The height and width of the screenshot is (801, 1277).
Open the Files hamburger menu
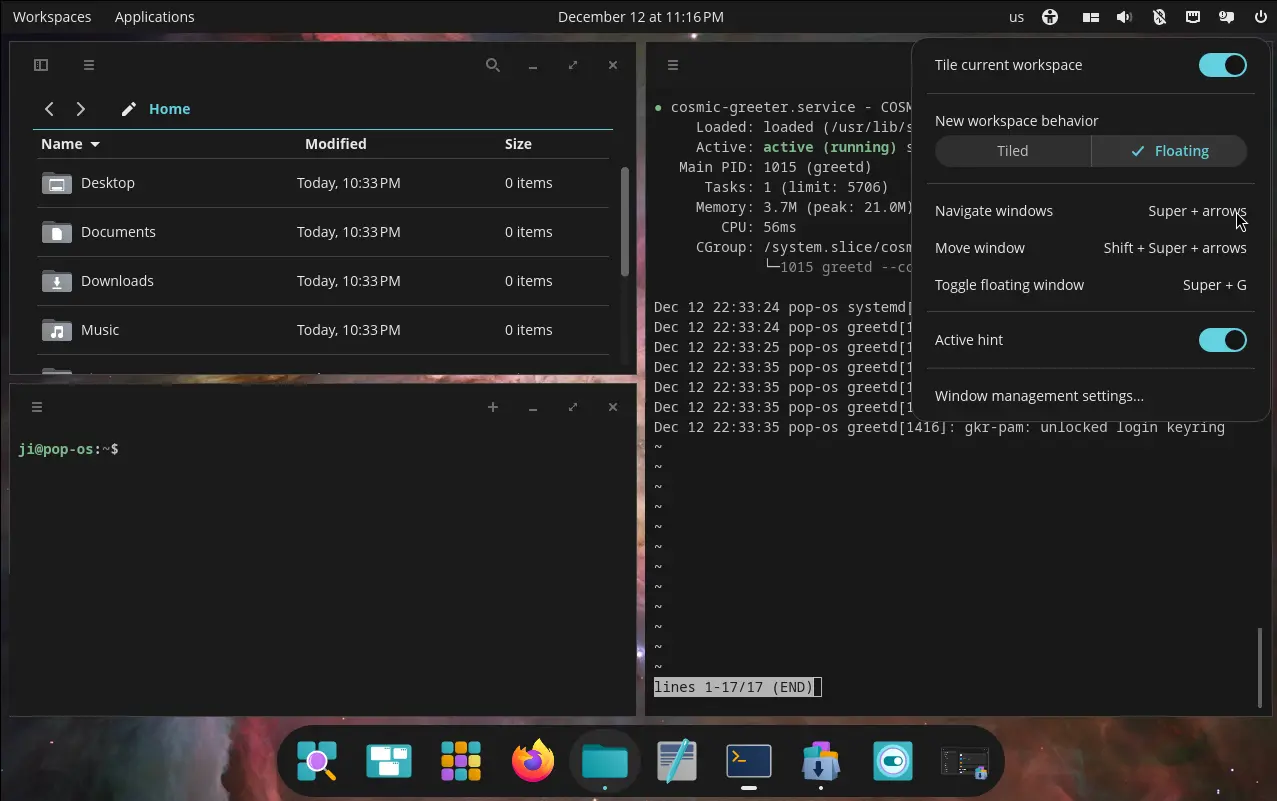(x=89, y=65)
